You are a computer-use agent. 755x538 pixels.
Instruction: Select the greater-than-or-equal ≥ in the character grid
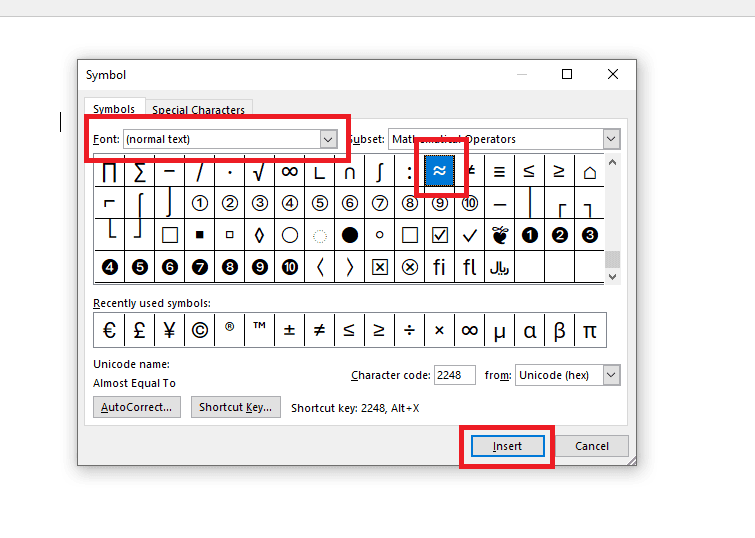[x=559, y=171]
